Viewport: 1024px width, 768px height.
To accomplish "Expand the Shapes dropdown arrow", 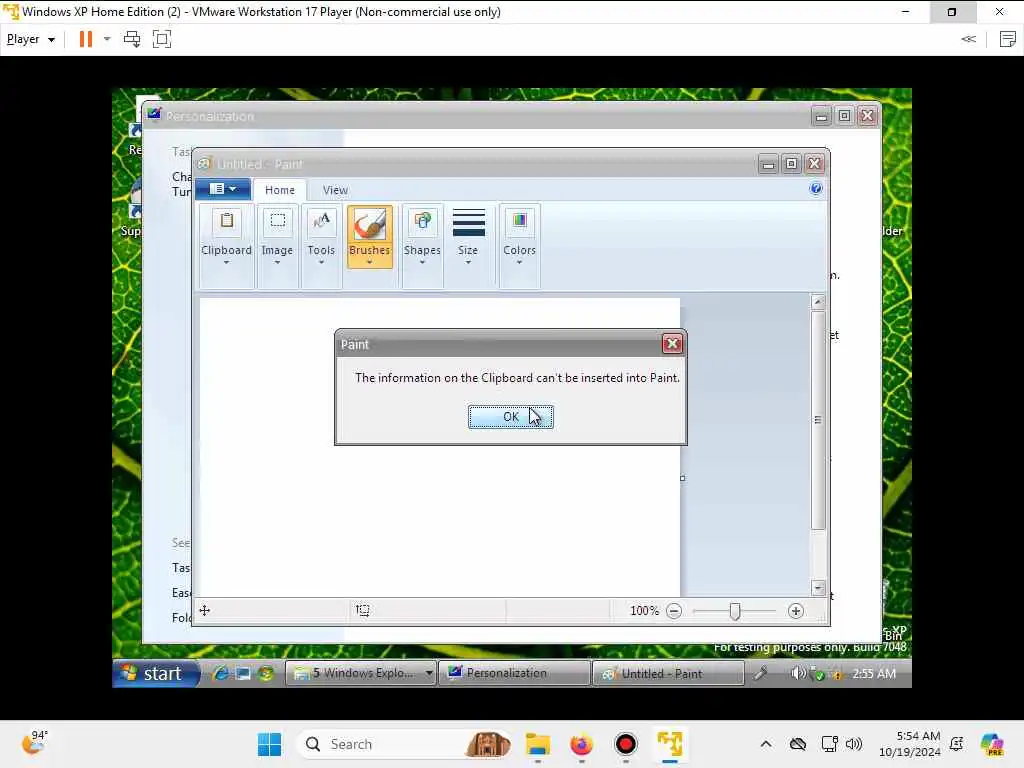I will pyautogui.click(x=423, y=263).
